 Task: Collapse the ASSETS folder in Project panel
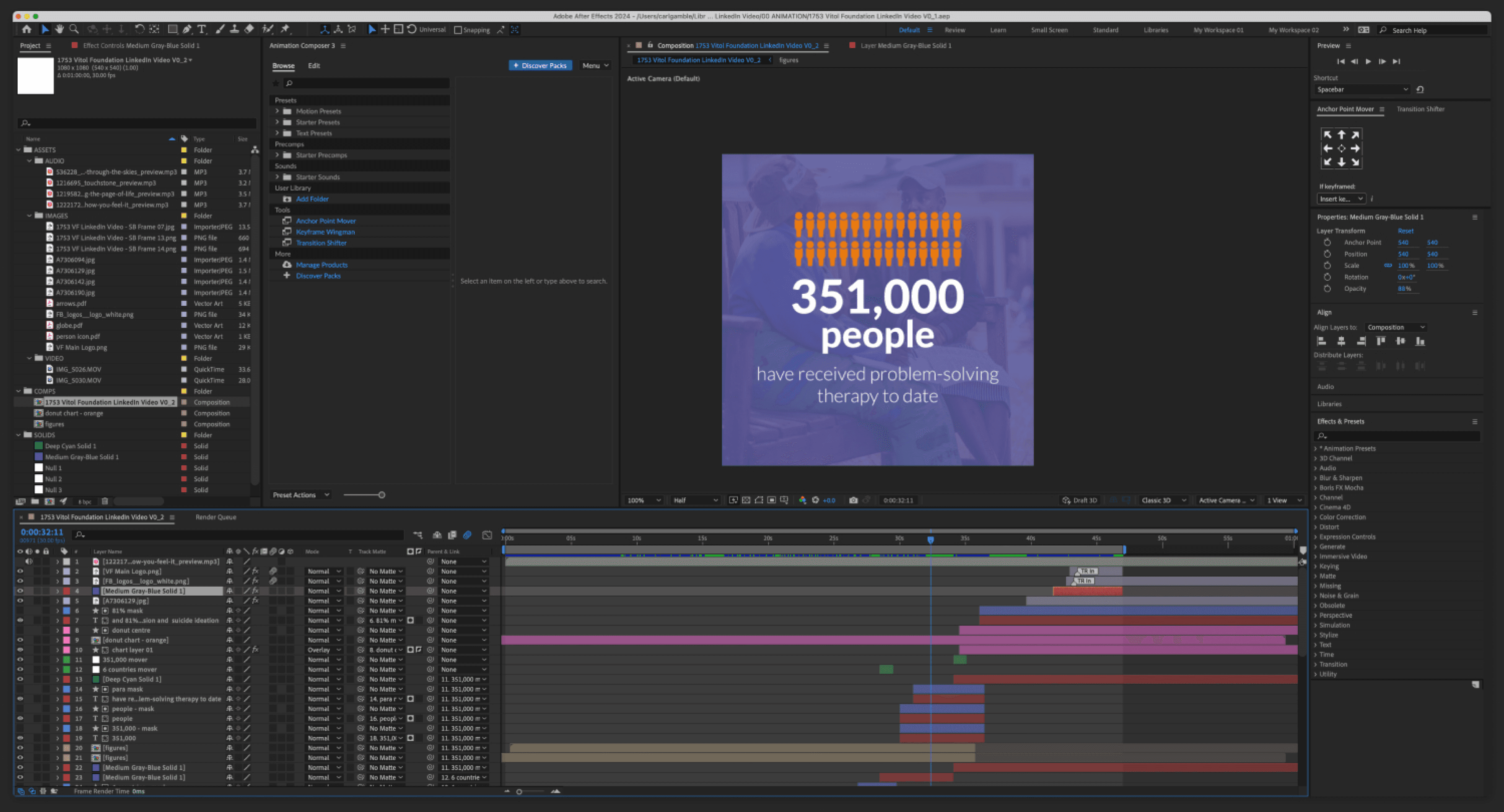(19, 150)
